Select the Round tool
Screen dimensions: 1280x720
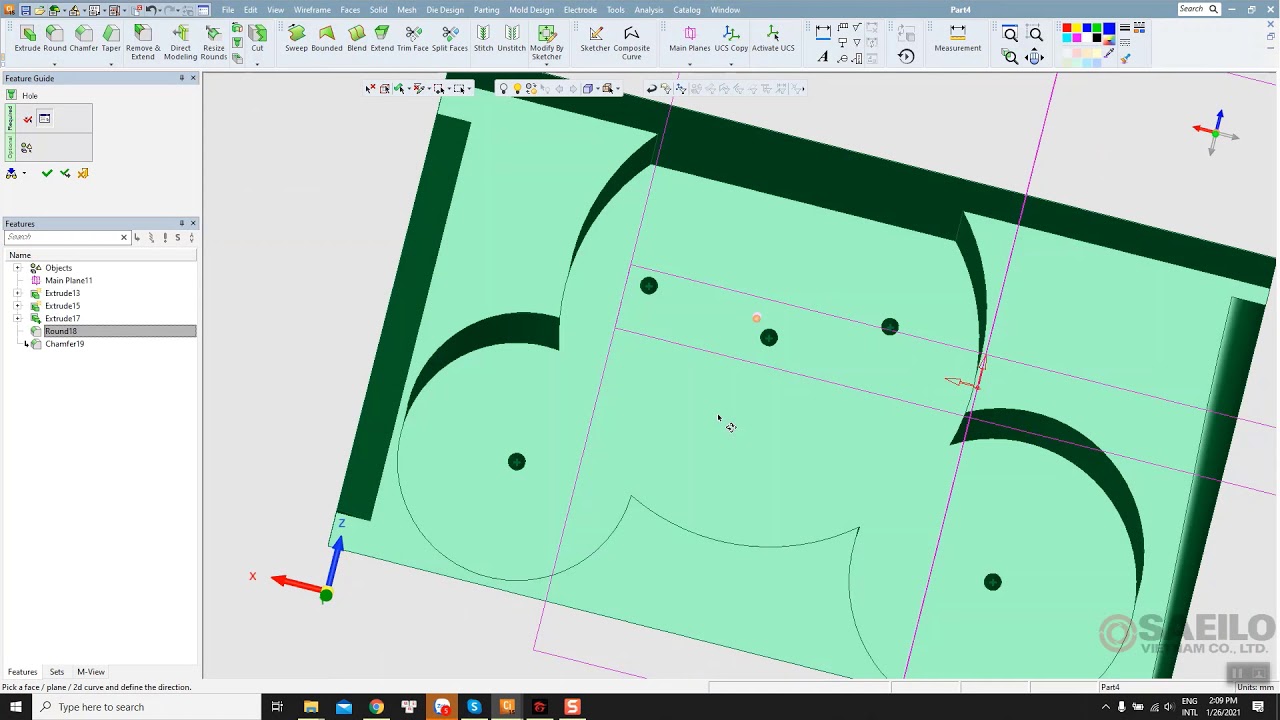(55, 39)
